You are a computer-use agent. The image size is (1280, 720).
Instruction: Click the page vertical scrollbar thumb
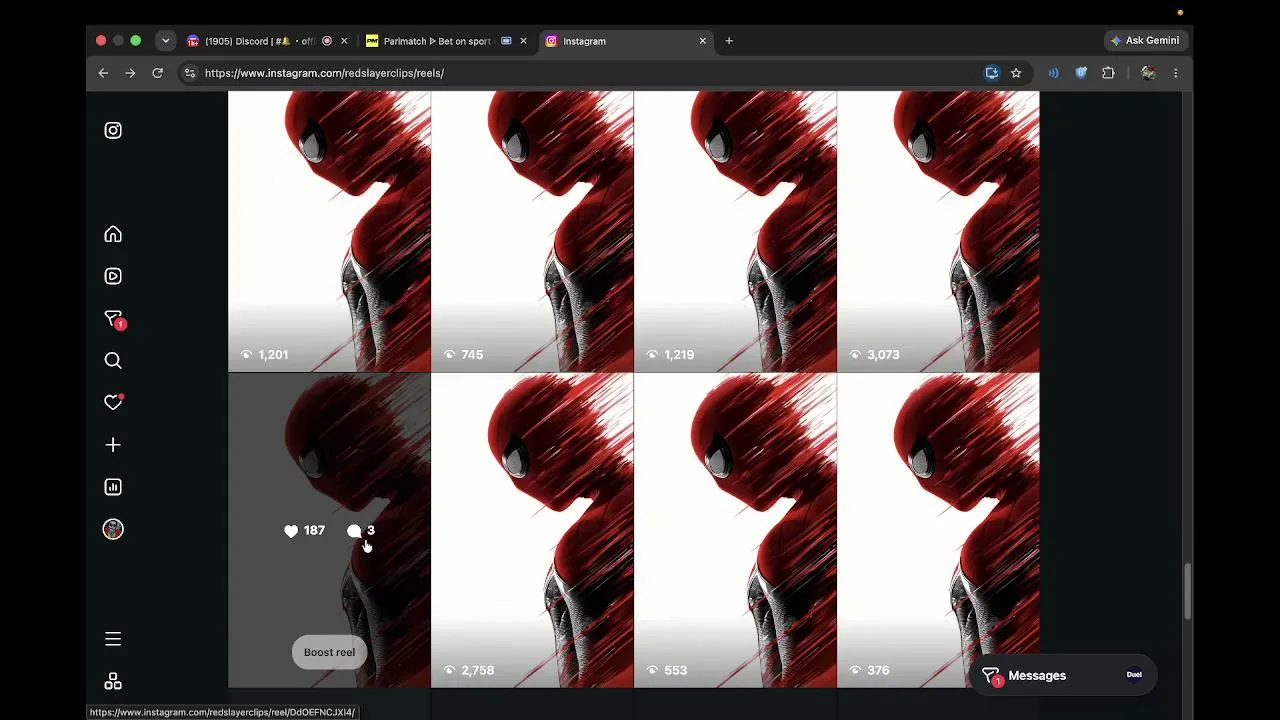(1187, 592)
